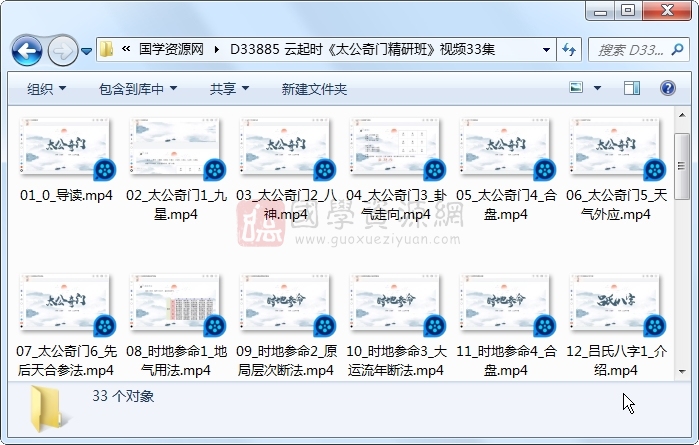Select video thumbnail 01_0_导读.mp4
699x445 pixels.
click(66, 147)
